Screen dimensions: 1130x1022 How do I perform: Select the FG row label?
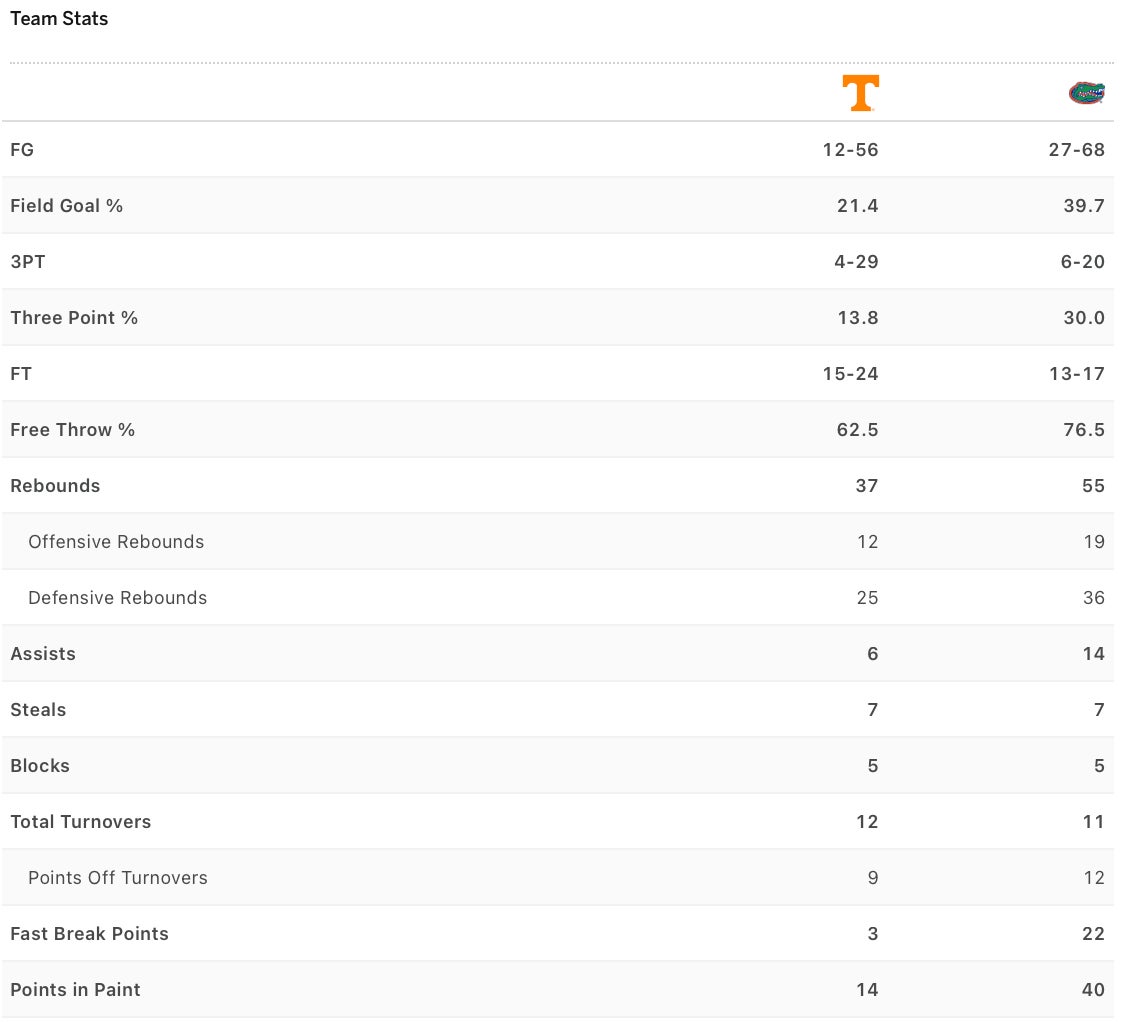pos(22,150)
